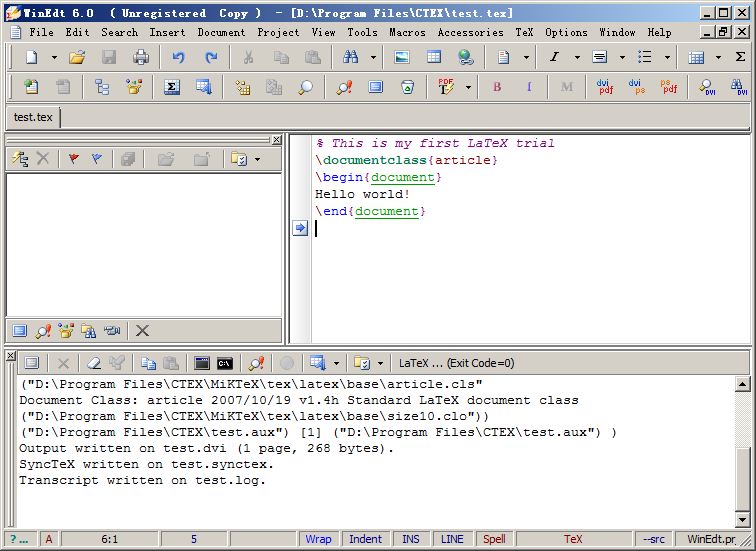This screenshot has width=756, height=551.
Task: Expand the console options folder dropdown arrow
Action: tap(380, 363)
